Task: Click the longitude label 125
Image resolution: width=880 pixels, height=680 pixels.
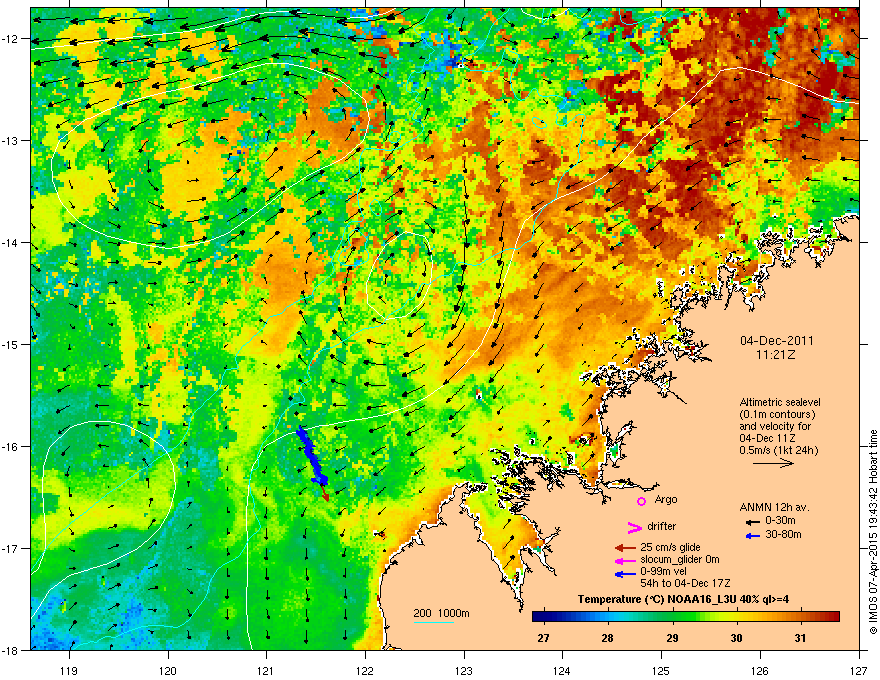Action: pyautogui.click(x=661, y=670)
